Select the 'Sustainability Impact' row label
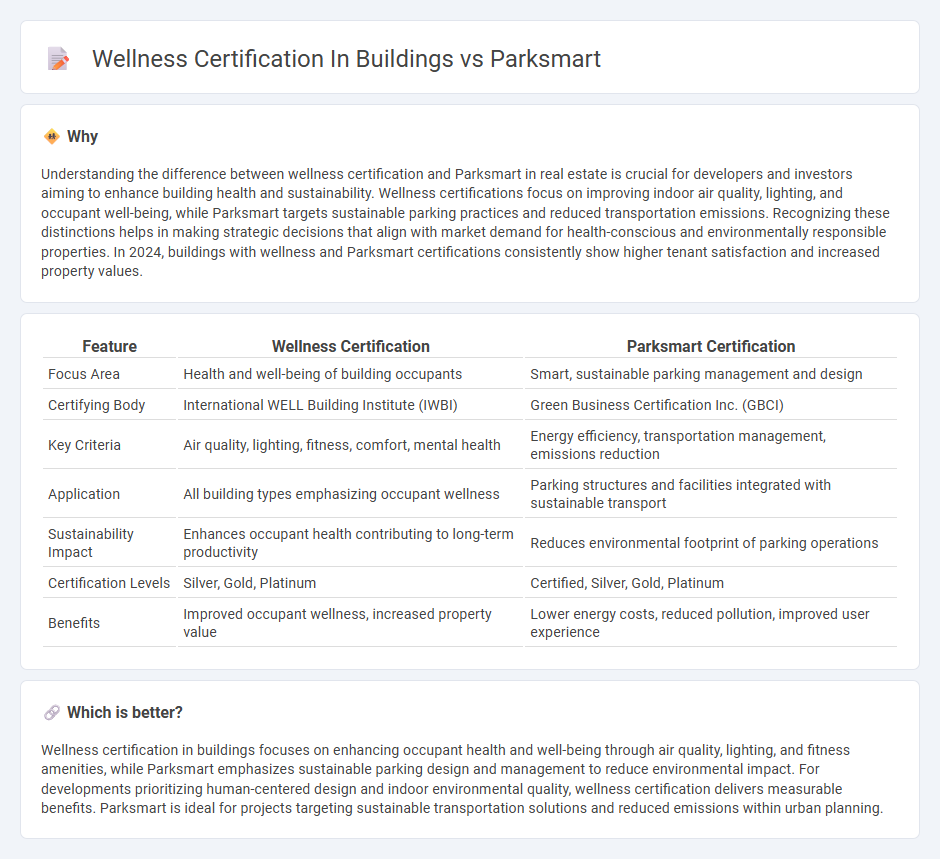 click(x=91, y=543)
